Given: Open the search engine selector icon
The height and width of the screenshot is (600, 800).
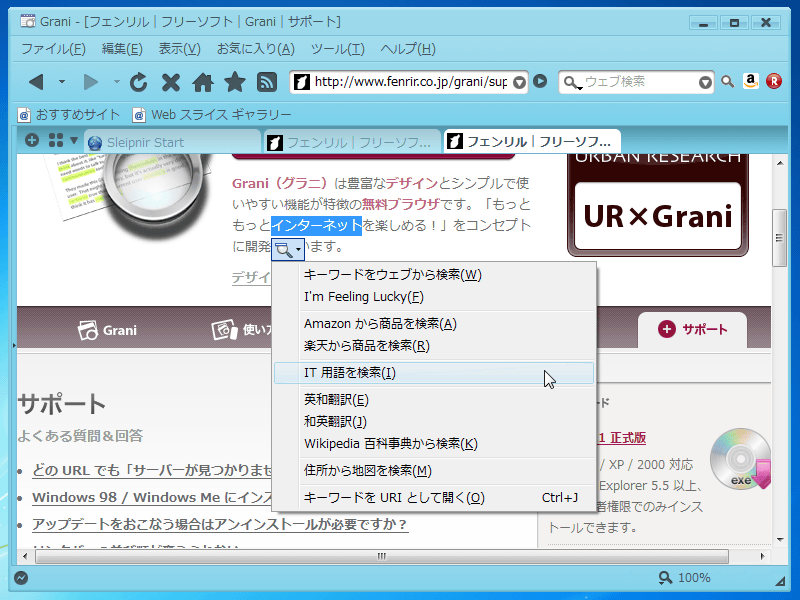Looking at the screenshot, I should 572,82.
